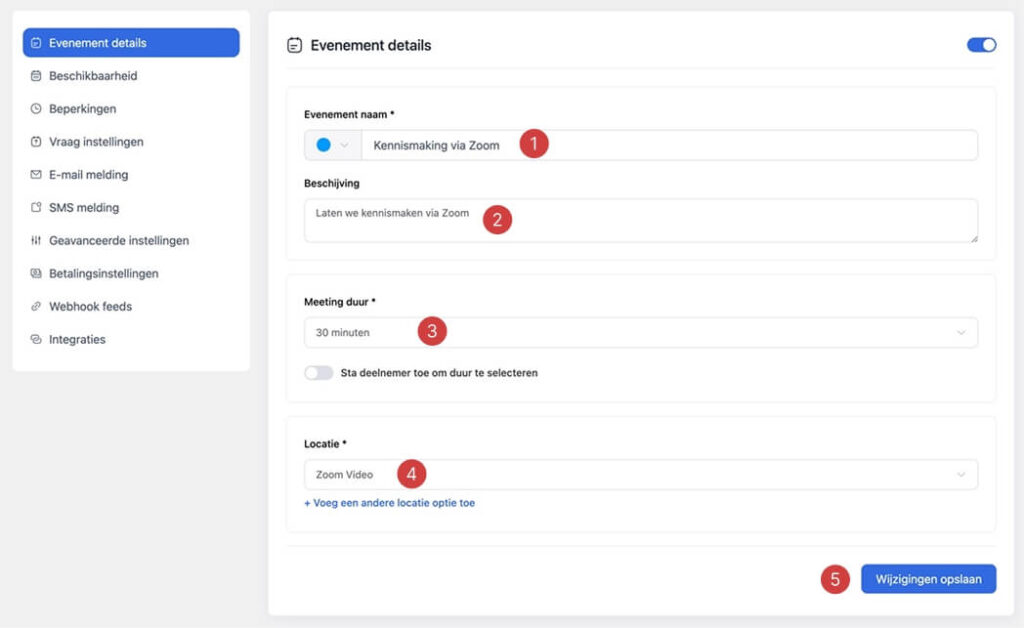Screen dimensions: 1024x628
Task: Click the Evenement naam input field
Action: [669, 145]
